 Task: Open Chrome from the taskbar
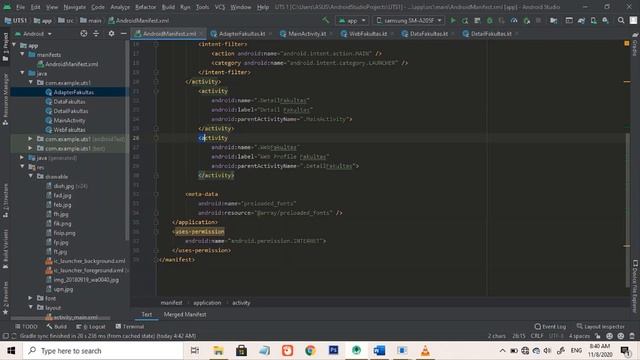click(x=310, y=351)
